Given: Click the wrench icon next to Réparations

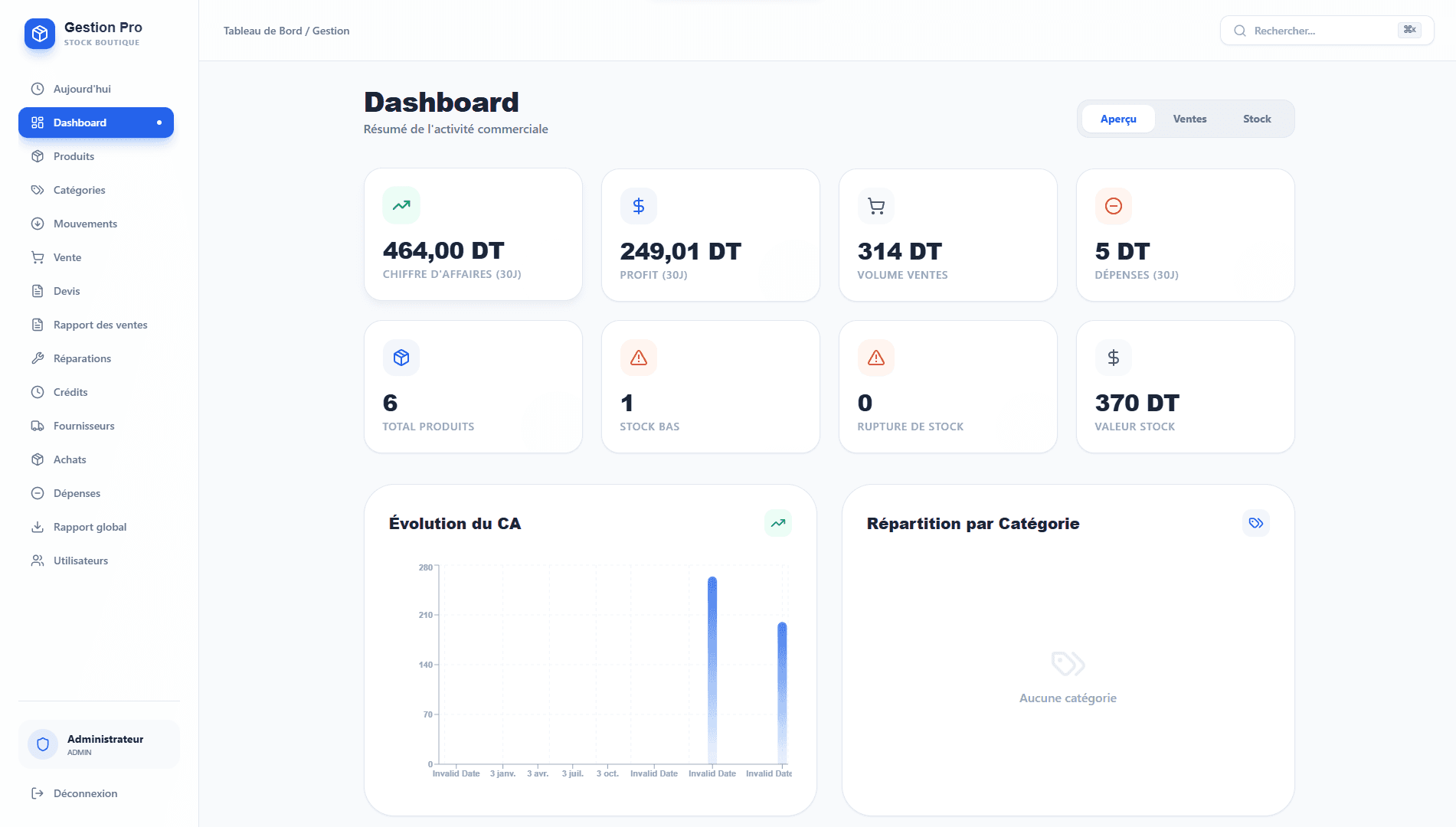Looking at the screenshot, I should [x=38, y=358].
